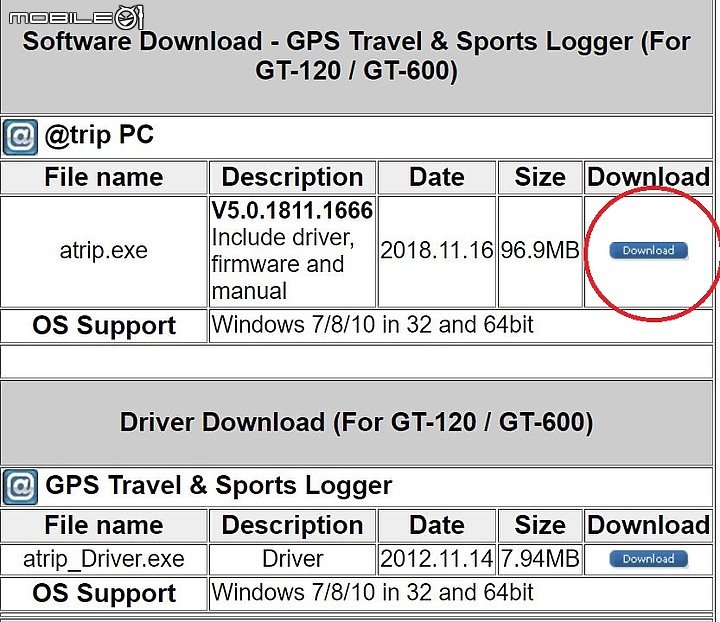Click the @trip PC section heading
720x622 pixels.
99,135
